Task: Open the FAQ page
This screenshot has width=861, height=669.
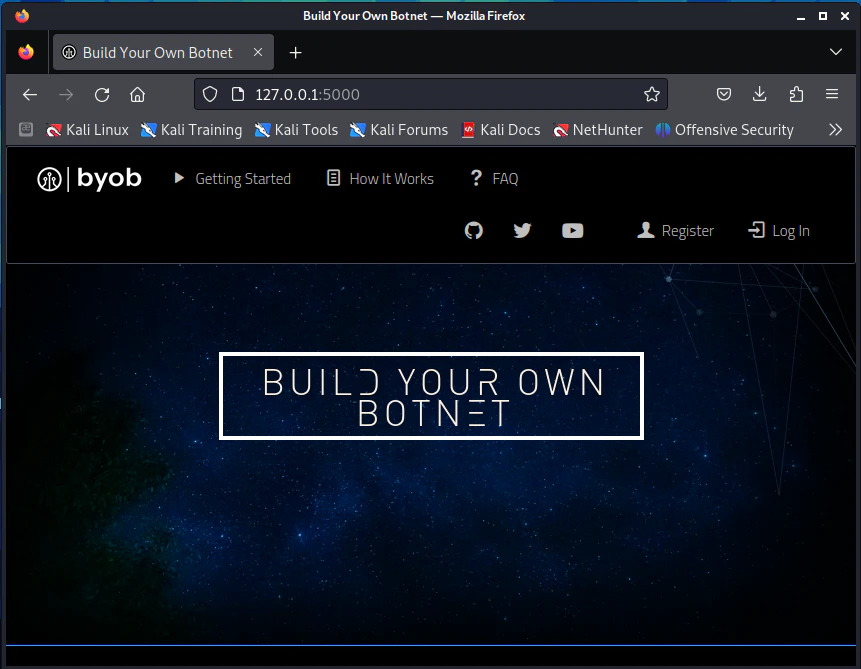Action: 494,179
